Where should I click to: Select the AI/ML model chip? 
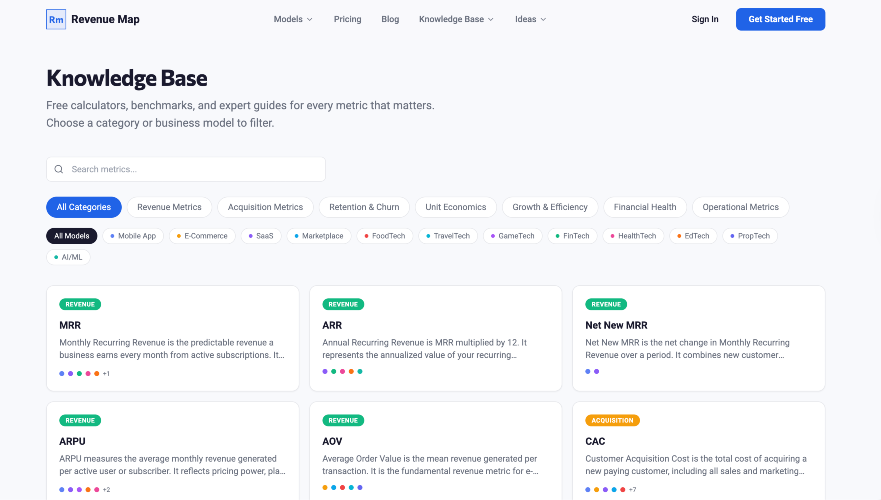(69, 257)
